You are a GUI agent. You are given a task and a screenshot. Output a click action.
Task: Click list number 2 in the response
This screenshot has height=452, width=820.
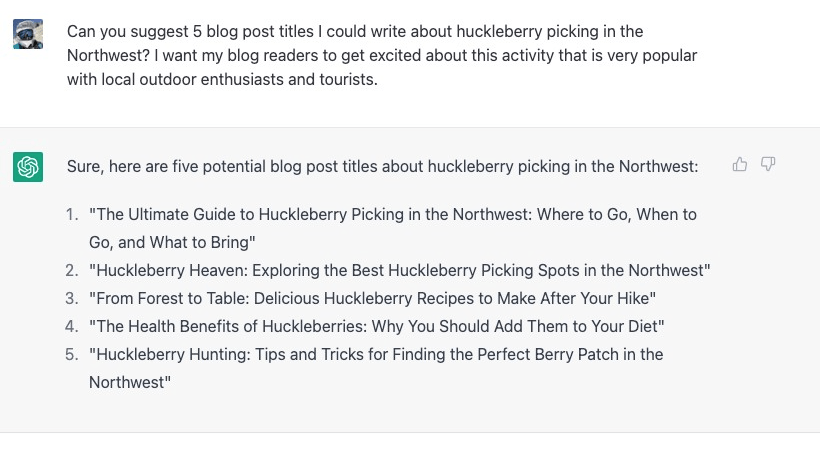pyautogui.click(x=71, y=270)
